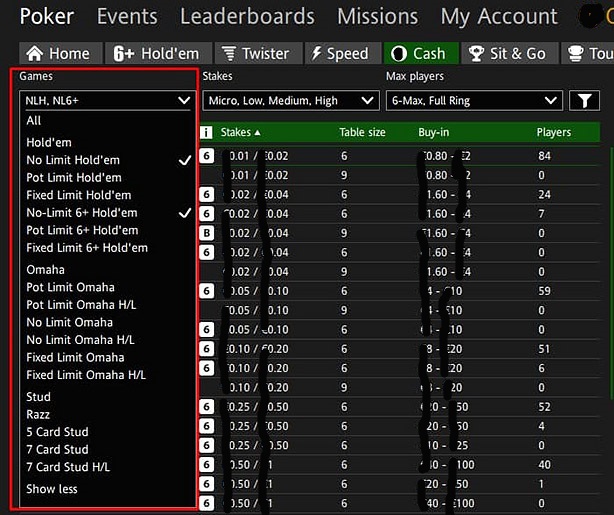Screen dimensions: 614x515
Task: Check Pot Limit Omaha H/L option
Action: 108,305
